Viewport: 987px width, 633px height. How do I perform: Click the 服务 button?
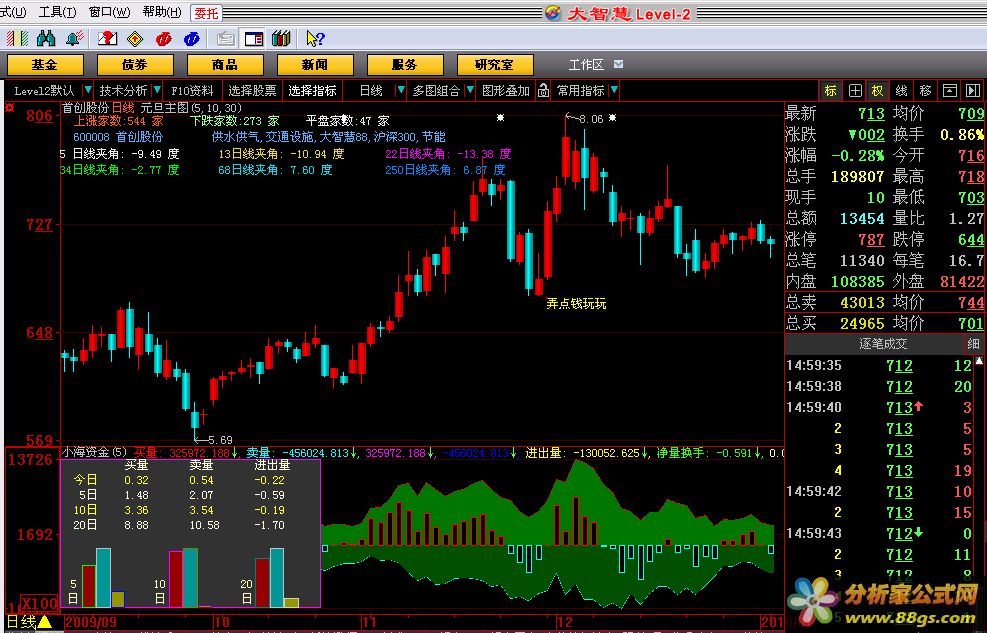click(405, 65)
